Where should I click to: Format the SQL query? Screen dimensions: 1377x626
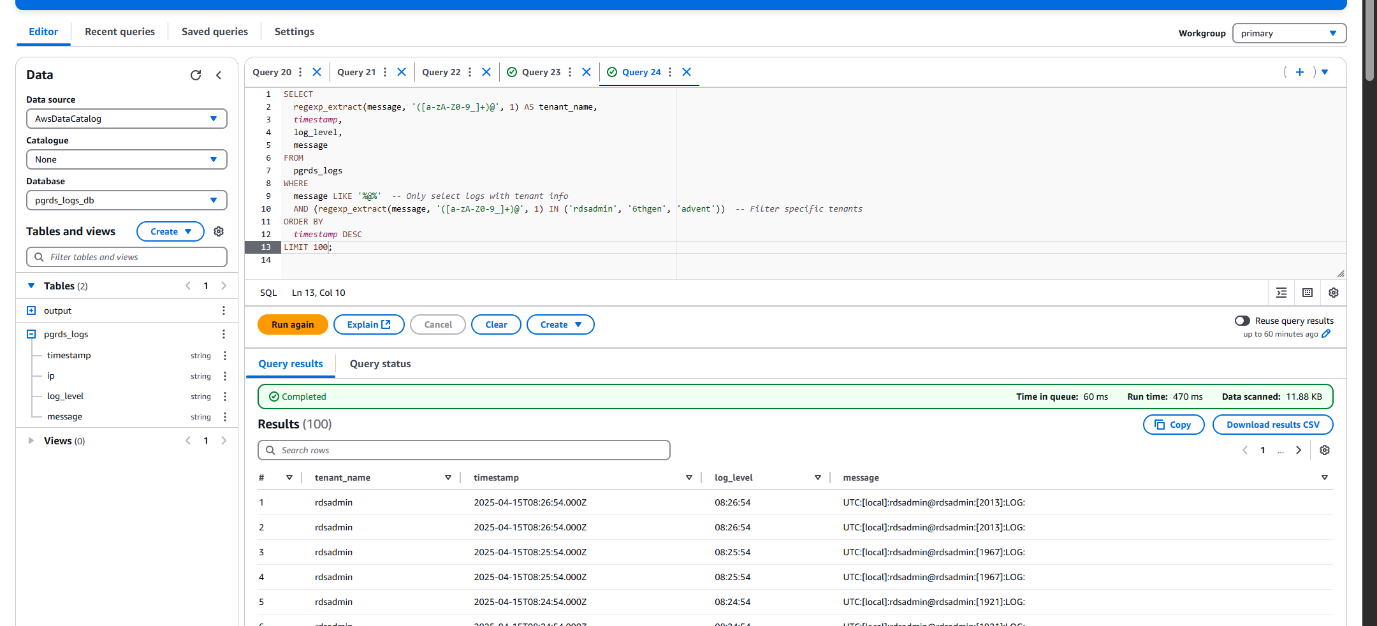point(1282,293)
